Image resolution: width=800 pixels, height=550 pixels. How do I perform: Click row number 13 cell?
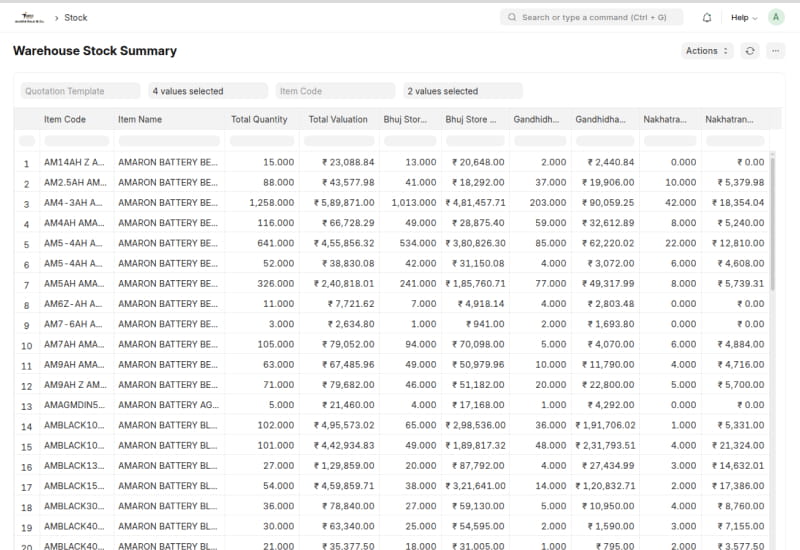(x=27, y=407)
